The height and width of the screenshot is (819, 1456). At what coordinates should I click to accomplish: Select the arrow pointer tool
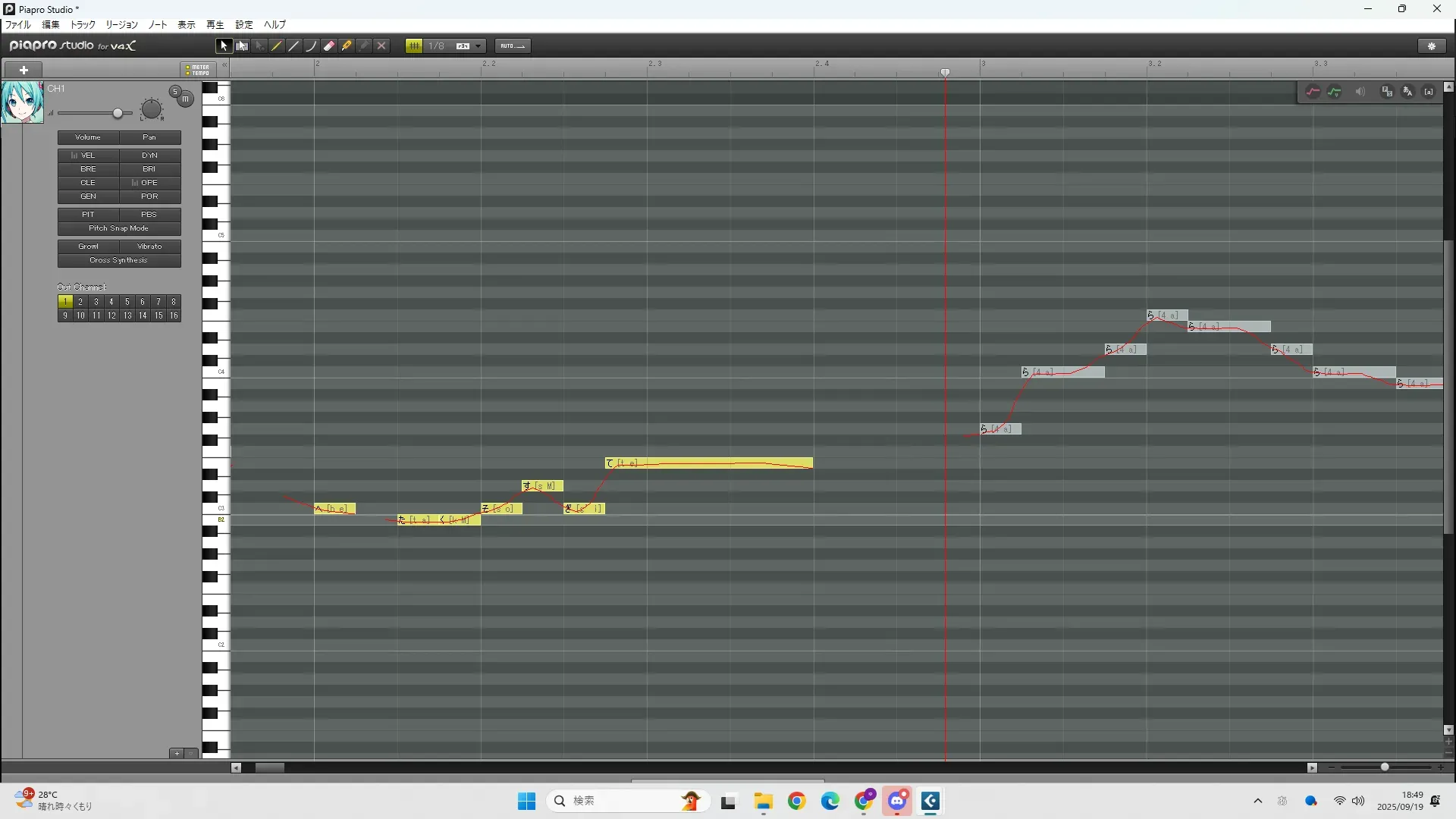223,46
